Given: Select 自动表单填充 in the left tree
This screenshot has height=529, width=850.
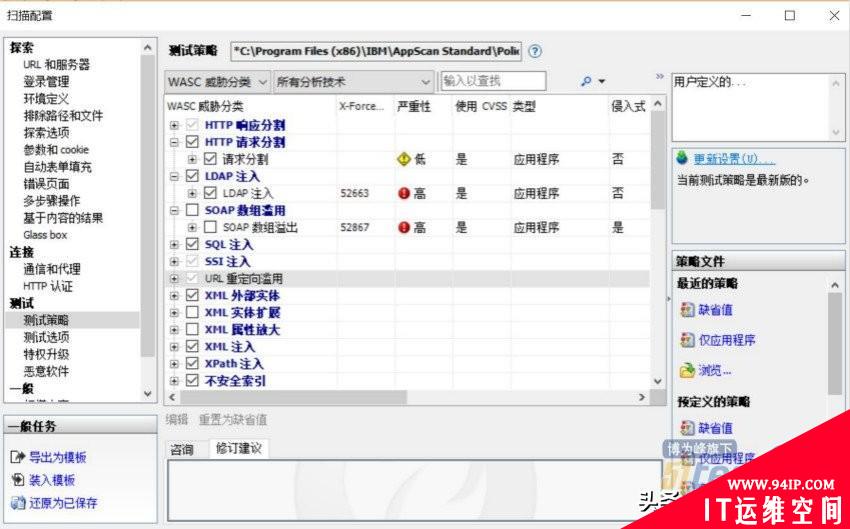Looking at the screenshot, I should pyautogui.click(x=57, y=167).
